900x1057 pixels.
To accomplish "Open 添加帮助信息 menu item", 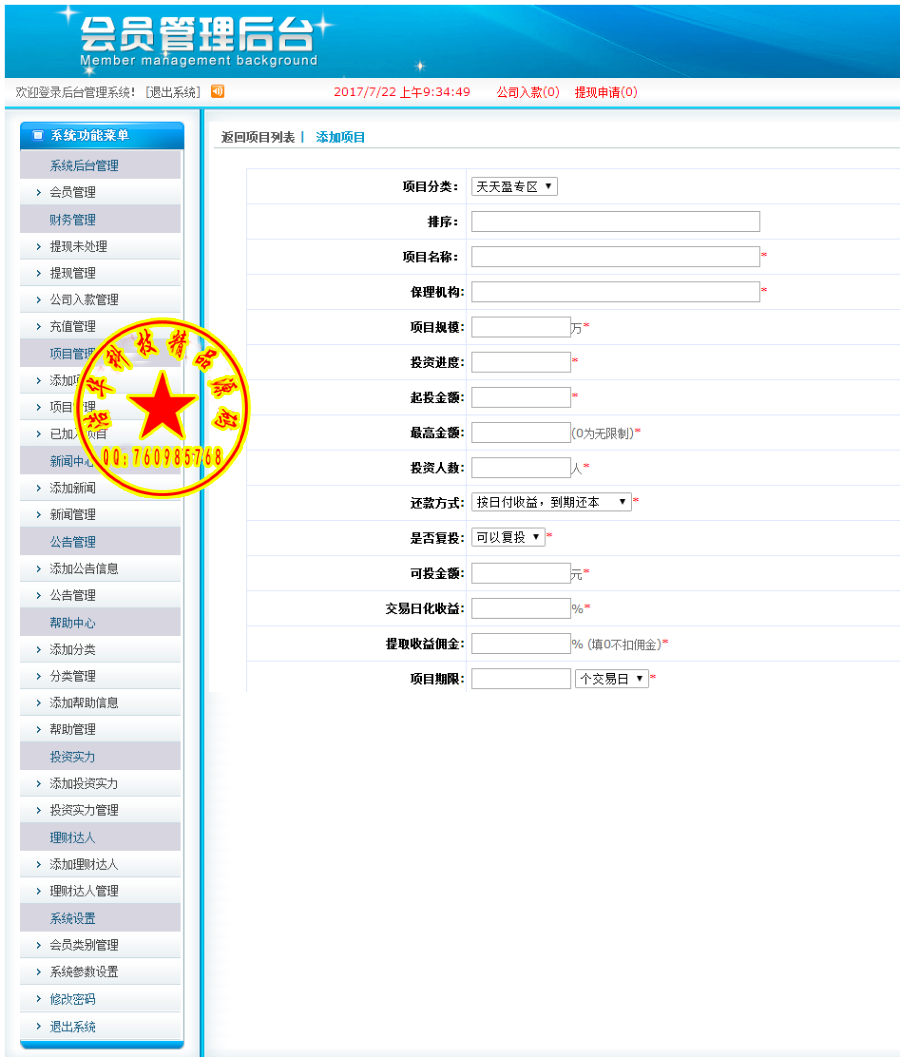I will tap(84, 702).
